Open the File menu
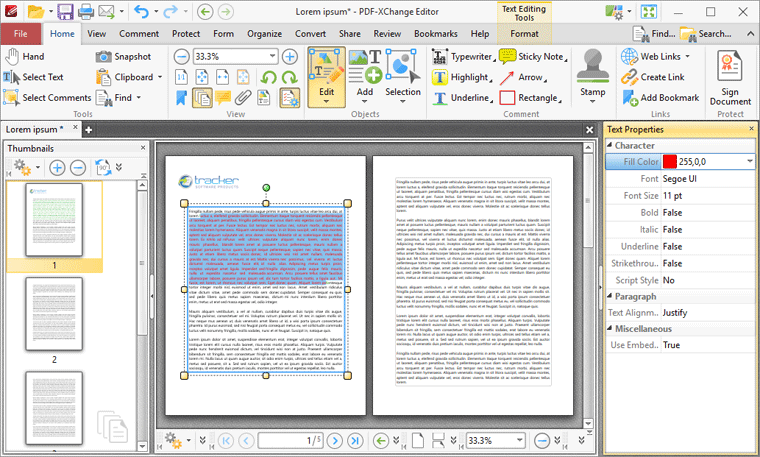The height and width of the screenshot is (457, 760). 21,34
